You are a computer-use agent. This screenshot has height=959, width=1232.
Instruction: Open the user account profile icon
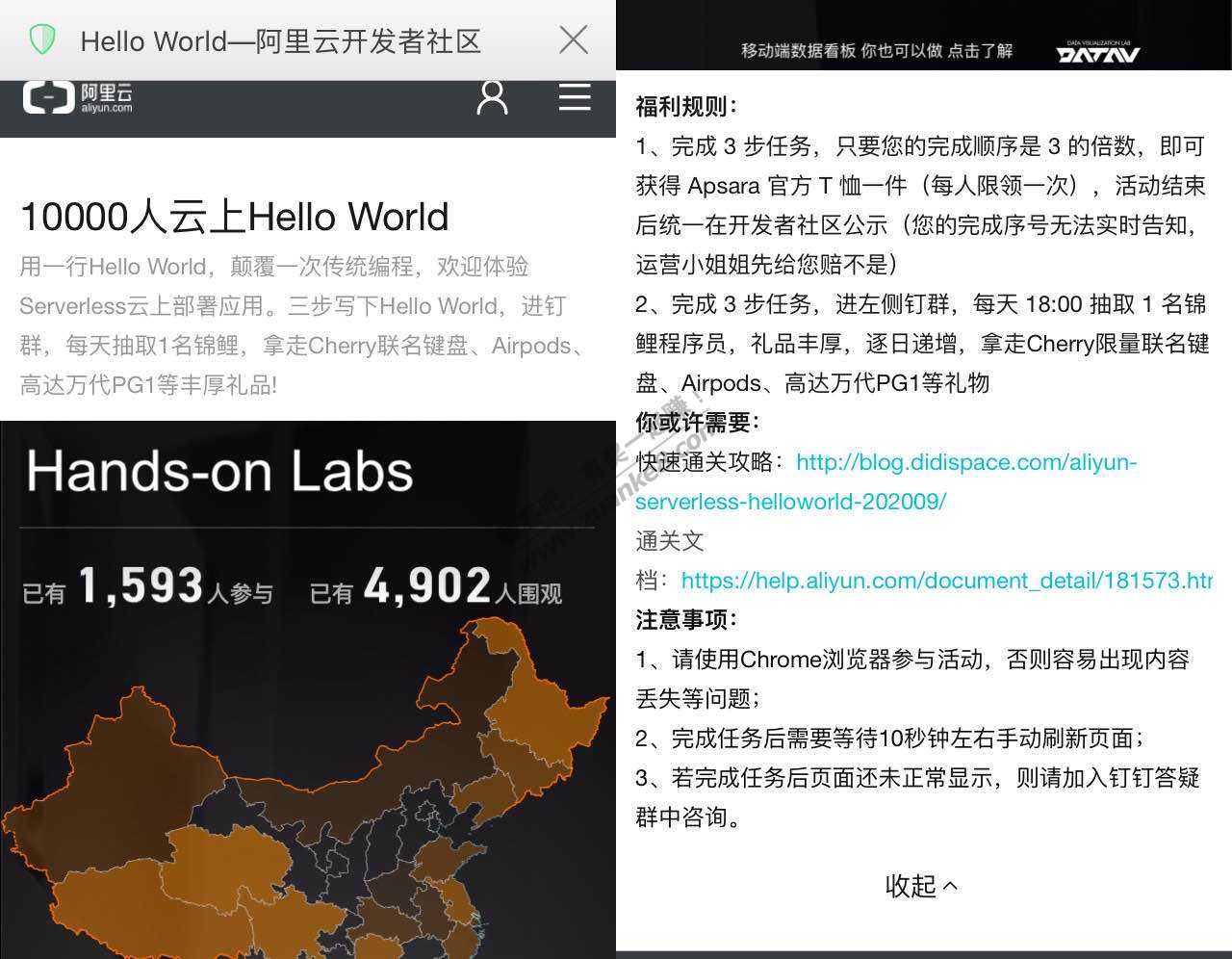pyautogui.click(x=493, y=97)
